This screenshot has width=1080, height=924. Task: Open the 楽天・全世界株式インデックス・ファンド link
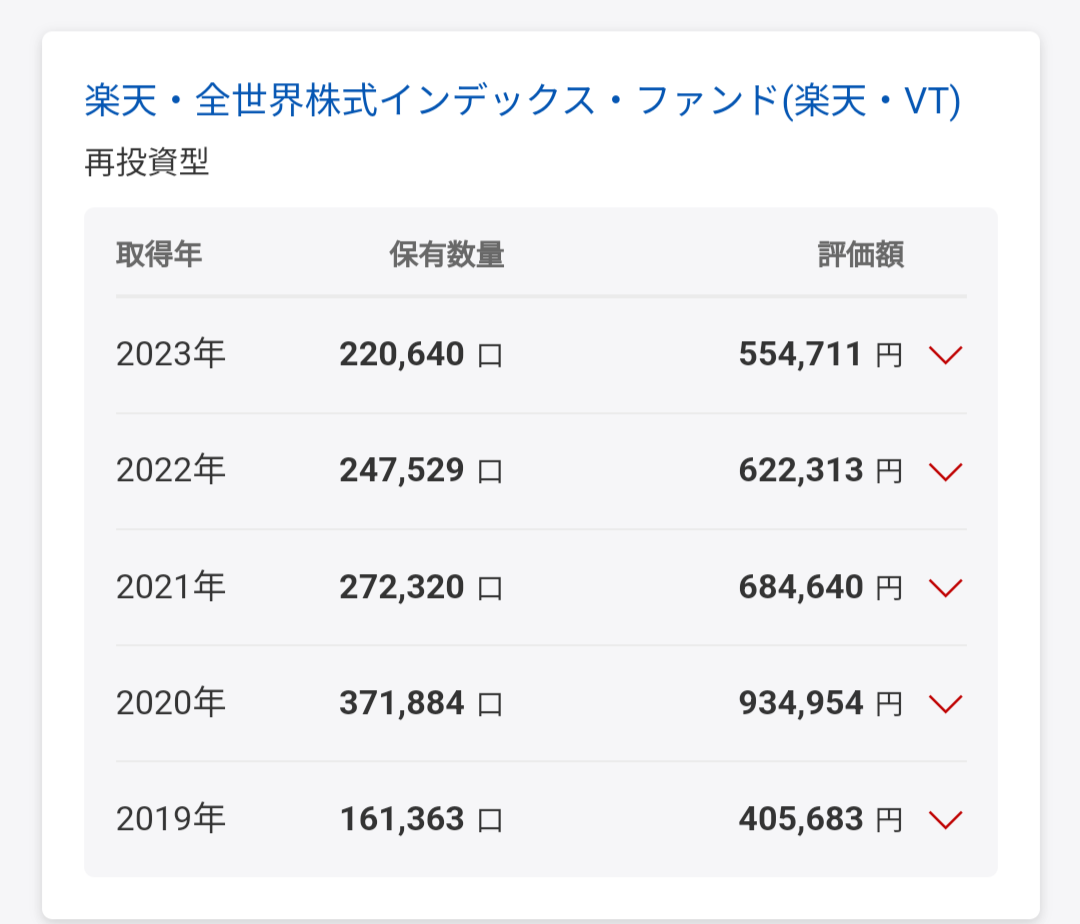522,101
